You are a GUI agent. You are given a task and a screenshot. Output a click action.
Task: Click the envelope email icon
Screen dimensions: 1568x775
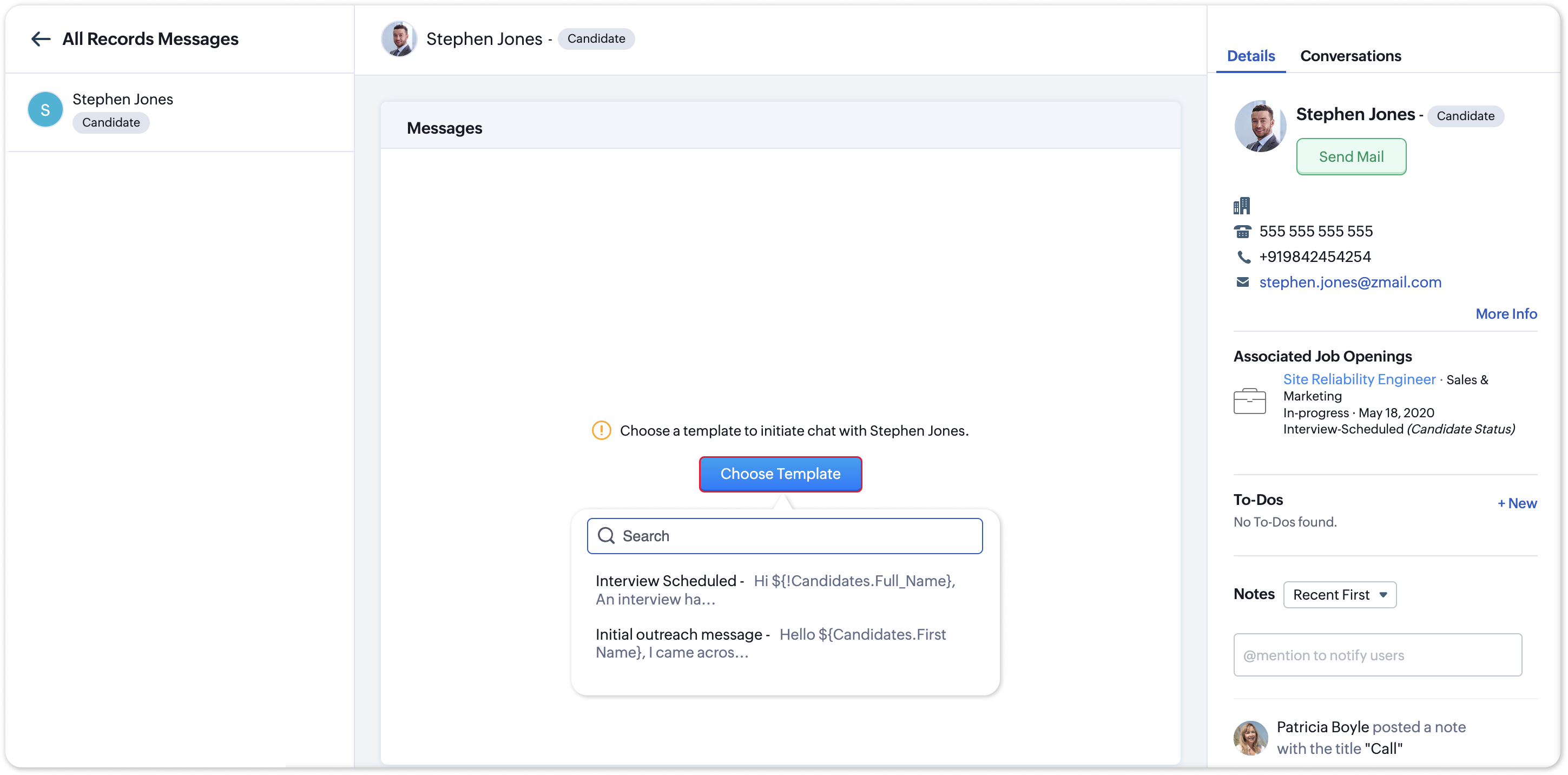click(x=1242, y=282)
